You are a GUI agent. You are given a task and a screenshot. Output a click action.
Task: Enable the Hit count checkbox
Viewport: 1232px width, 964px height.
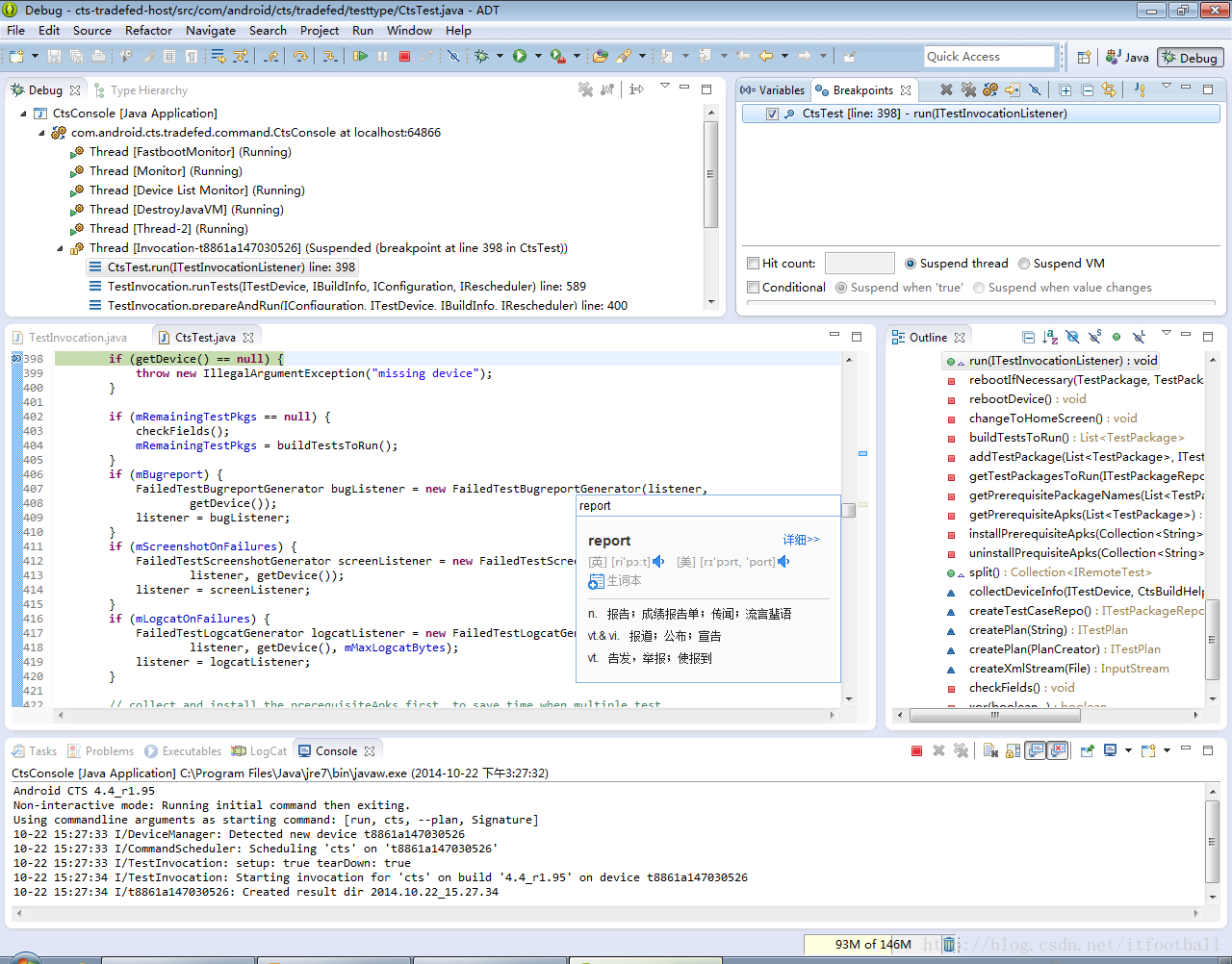coord(754,264)
